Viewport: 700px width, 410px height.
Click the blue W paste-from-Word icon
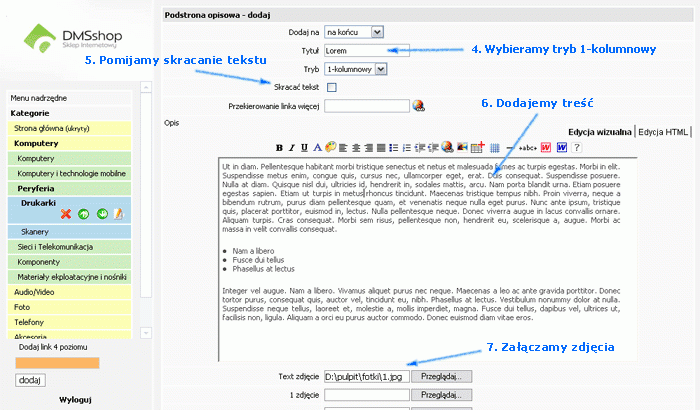click(562, 148)
